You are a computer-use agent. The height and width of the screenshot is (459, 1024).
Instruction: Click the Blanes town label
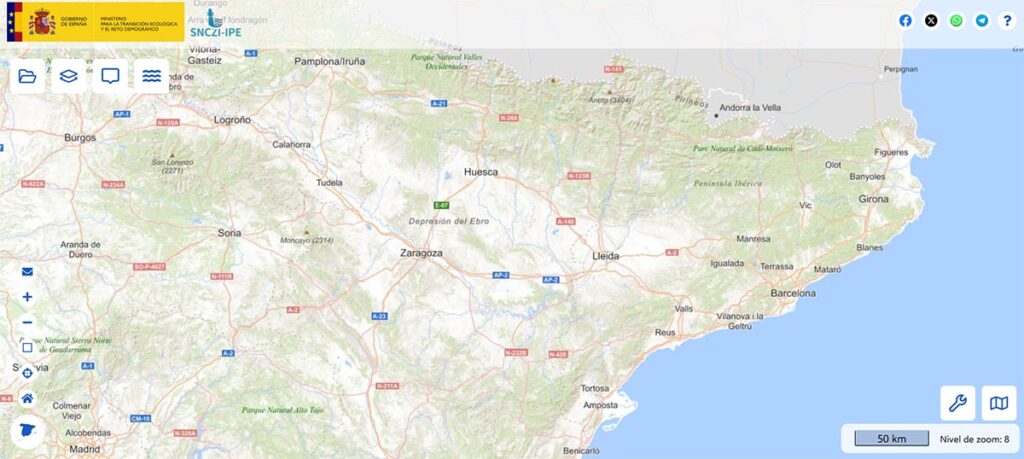870,247
